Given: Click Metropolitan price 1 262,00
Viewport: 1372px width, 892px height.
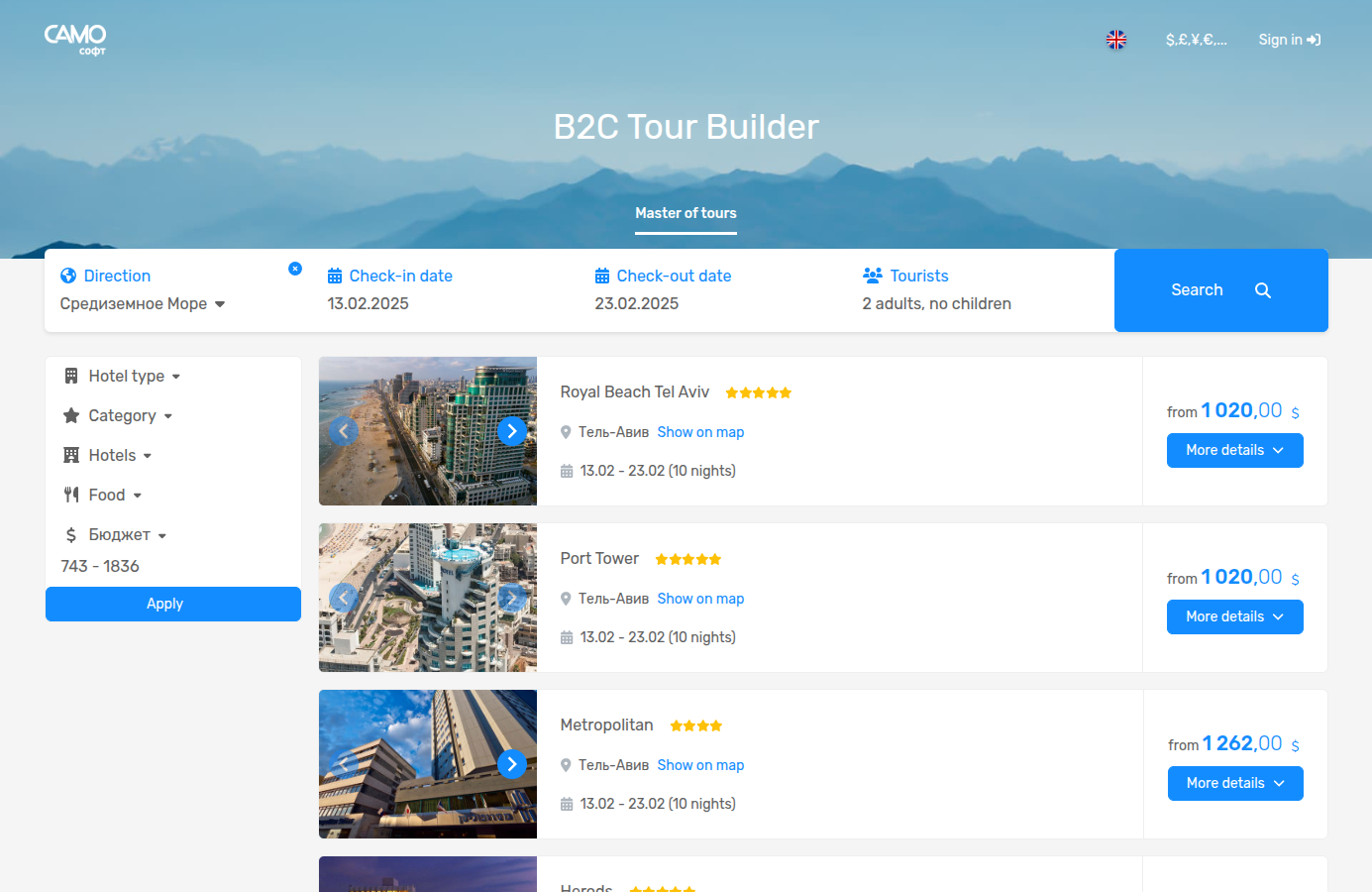Looking at the screenshot, I should coord(1242,743).
